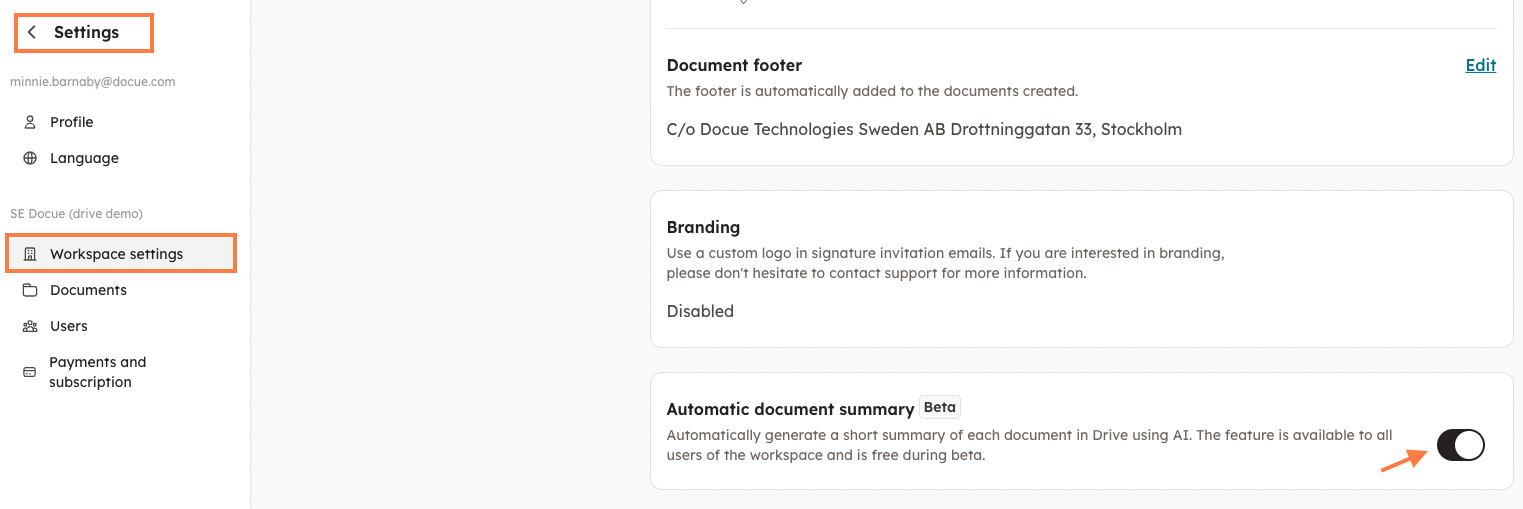Click the Profile person icon
The height and width of the screenshot is (509, 1523).
coord(30,122)
